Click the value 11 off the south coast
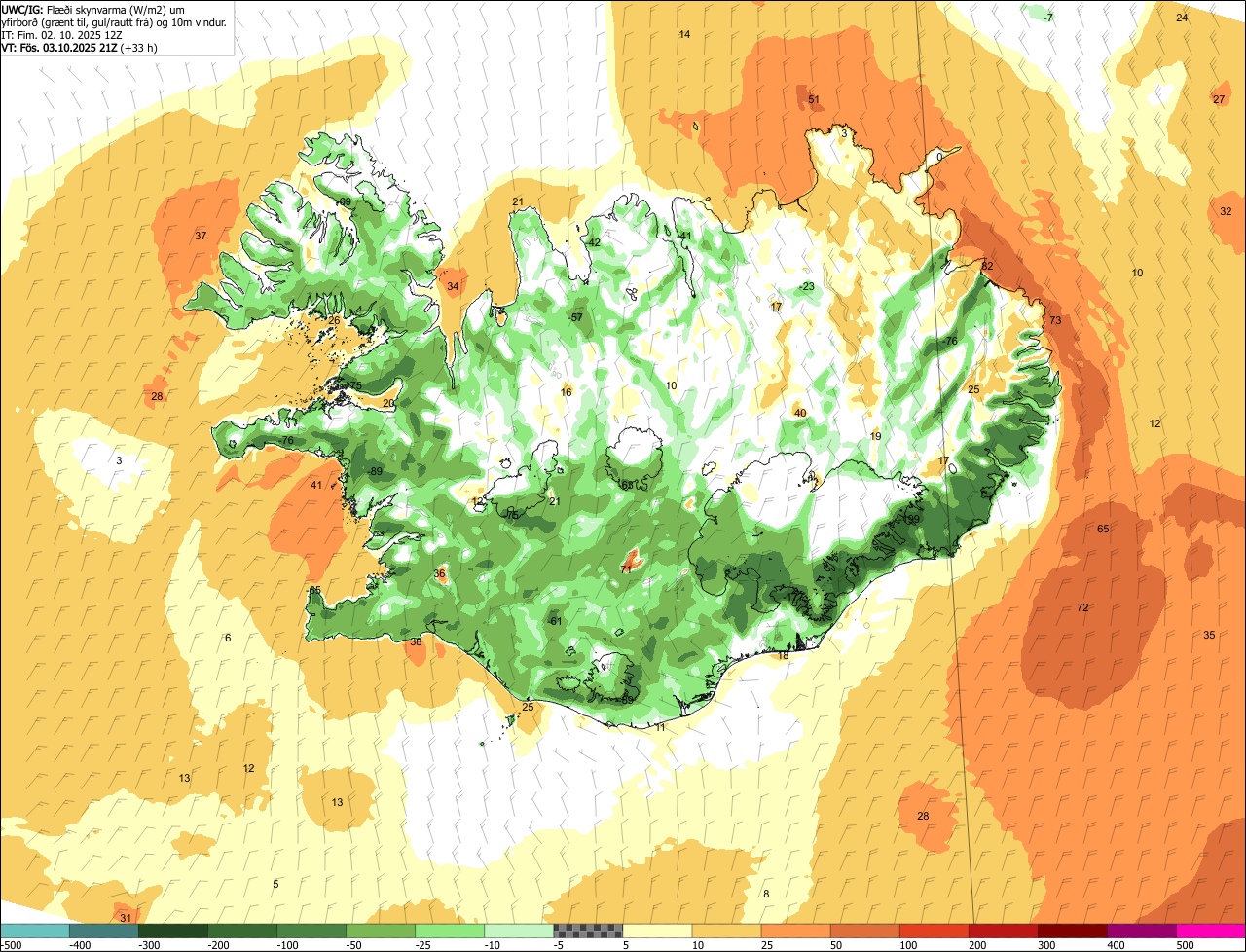This screenshot has width=1246, height=952. (x=660, y=727)
